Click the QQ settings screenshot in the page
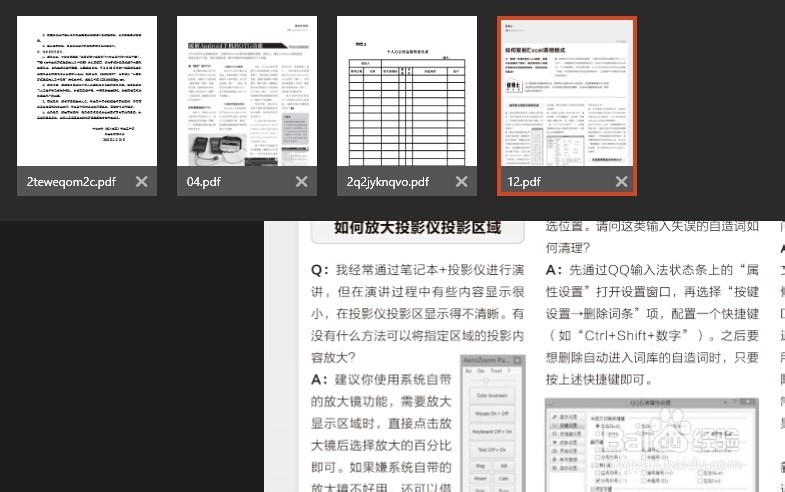Viewport: 785px width, 492px height. pos(652,445)
